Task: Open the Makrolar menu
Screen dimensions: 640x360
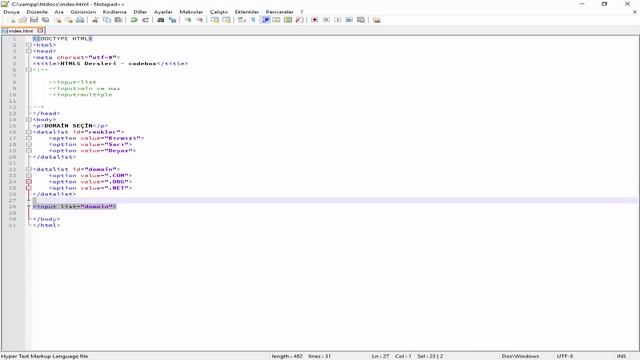Action: tap(191, 12)
